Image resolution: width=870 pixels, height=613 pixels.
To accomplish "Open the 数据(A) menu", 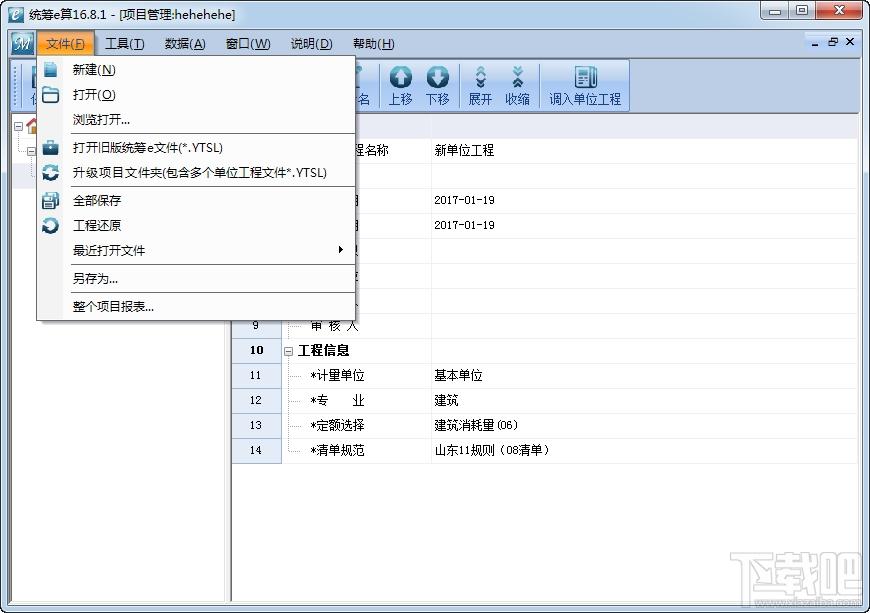I will [185, 44].
